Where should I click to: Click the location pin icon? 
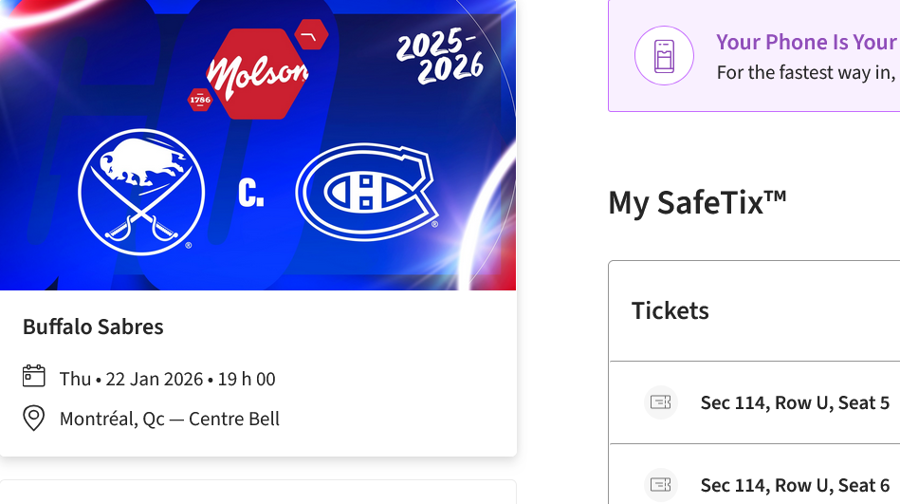pos(34,418)
